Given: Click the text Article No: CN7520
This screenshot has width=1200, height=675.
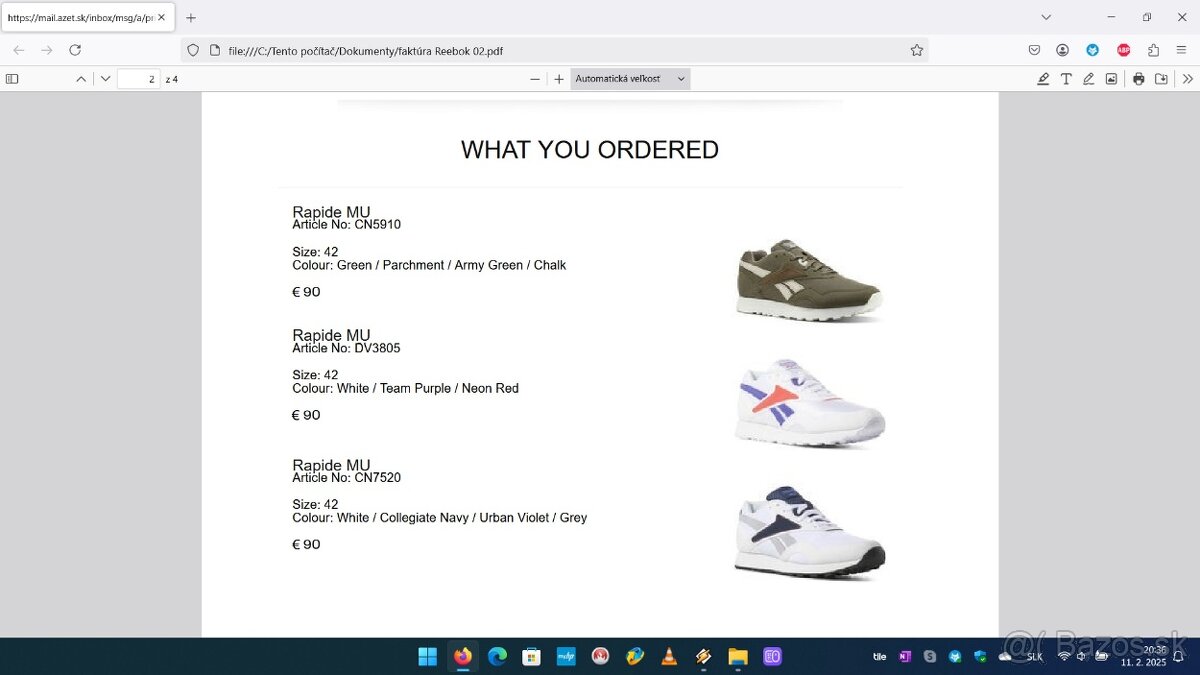Looking at the screenshot, I should [x=346, y=478].
